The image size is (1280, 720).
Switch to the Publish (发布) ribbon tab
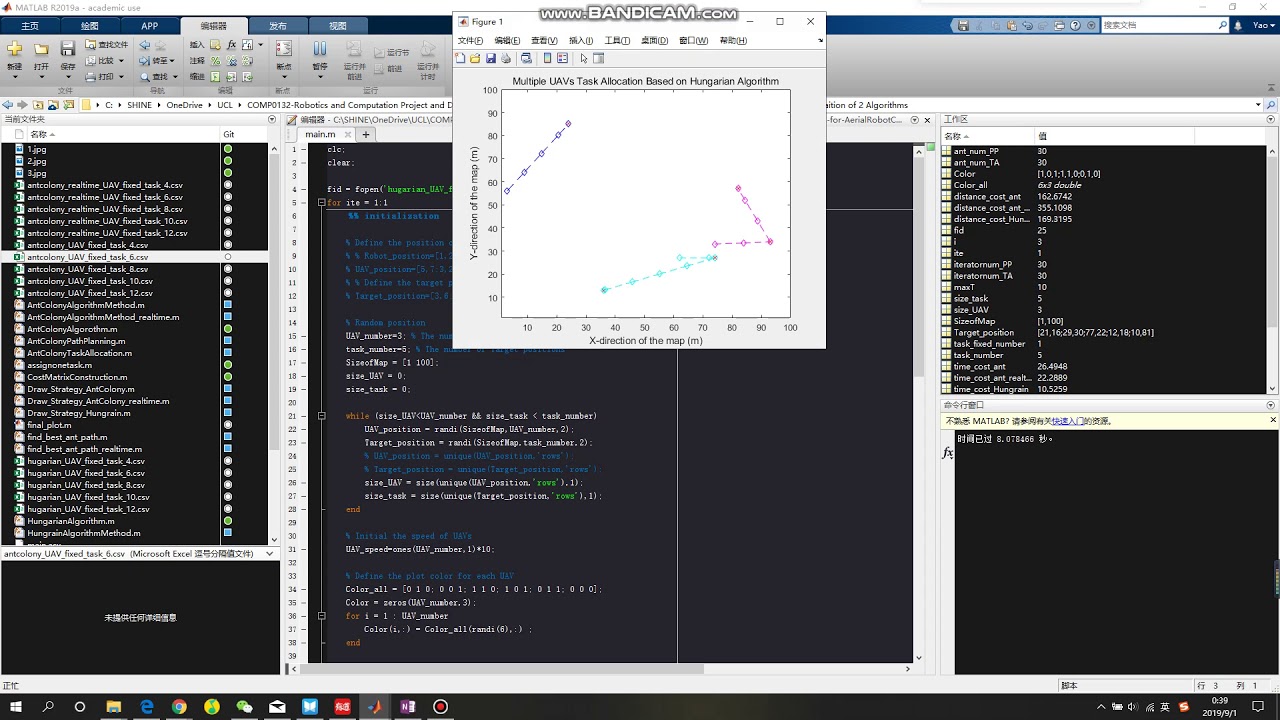(x=278, y=26)
